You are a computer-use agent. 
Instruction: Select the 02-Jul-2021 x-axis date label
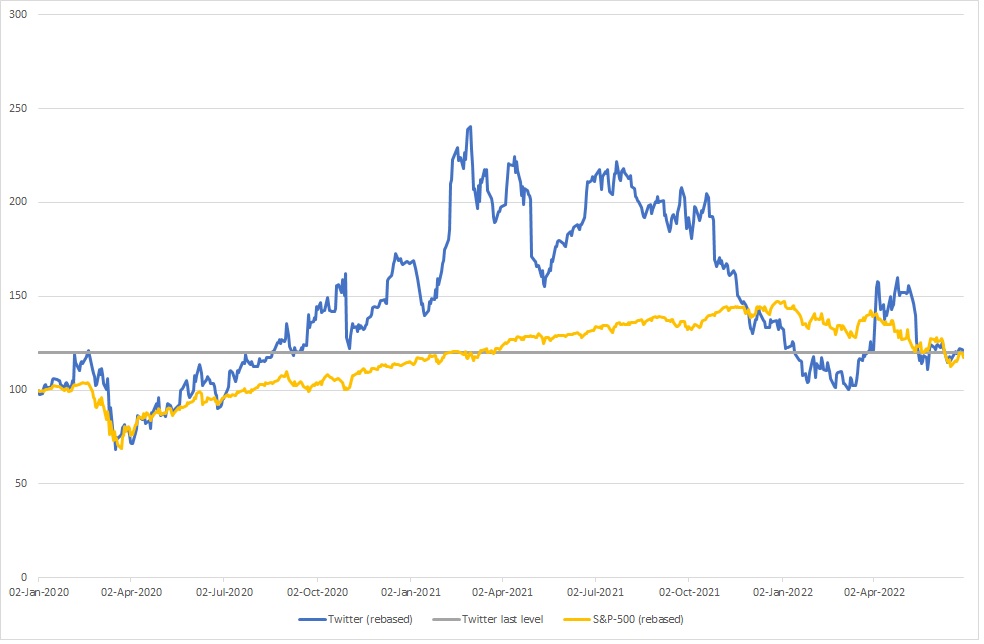pos(596,592)
